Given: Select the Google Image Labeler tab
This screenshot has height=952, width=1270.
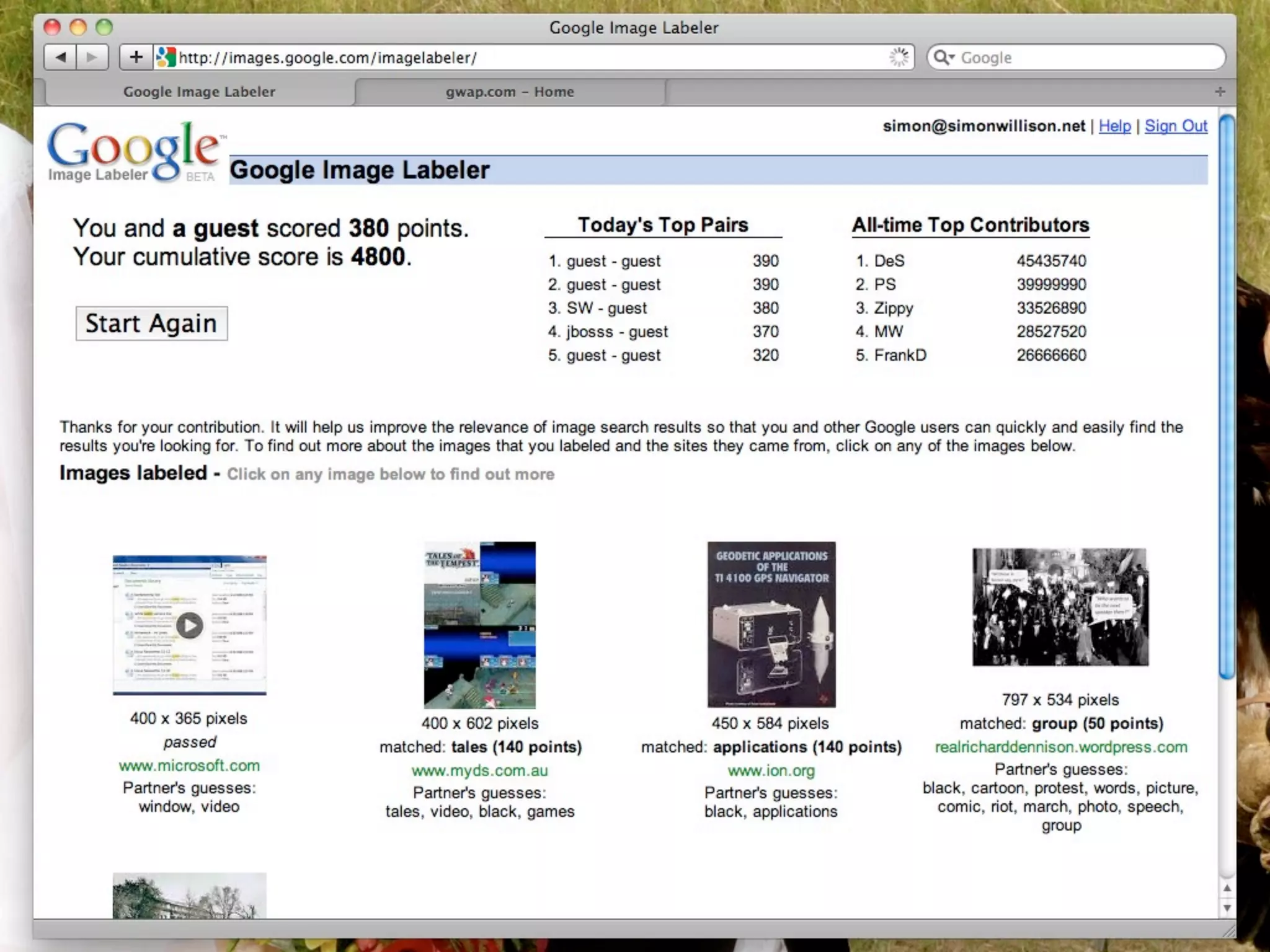Looking at the screenshot, I should click(199, 92).
